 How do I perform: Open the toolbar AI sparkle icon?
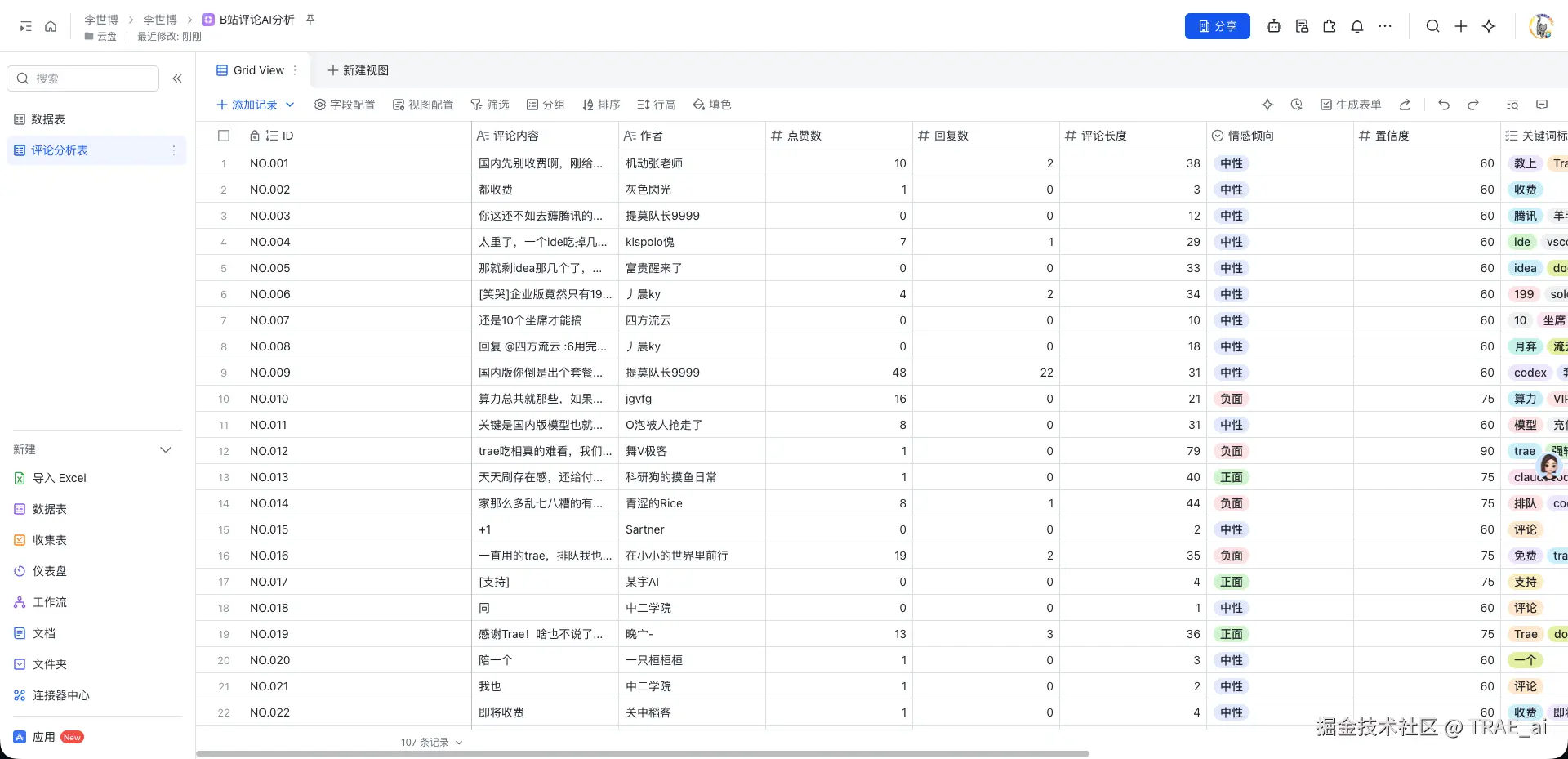click(1267, 105)
